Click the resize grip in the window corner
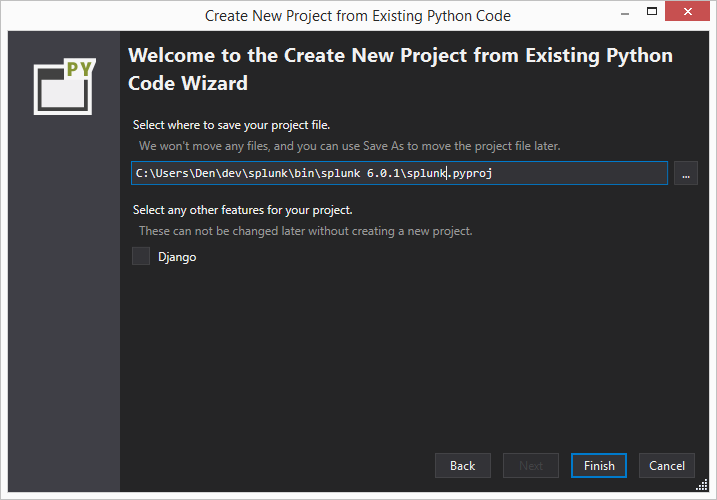The height and width of the screenshot is (500, 717). (x=702, y=485)
